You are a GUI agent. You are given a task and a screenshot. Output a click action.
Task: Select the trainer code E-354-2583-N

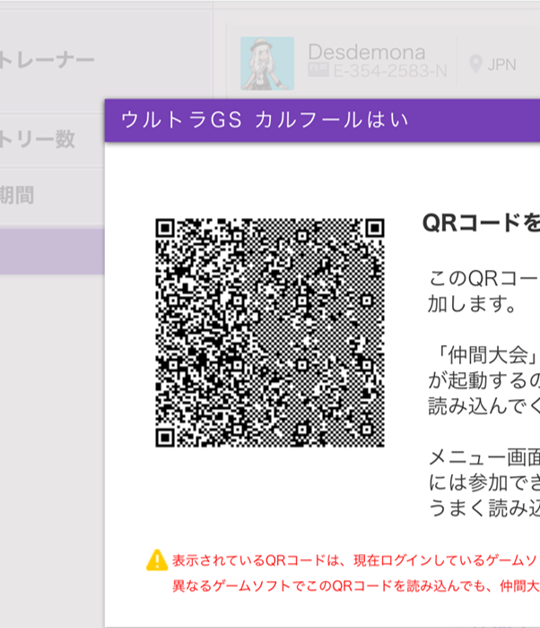pos(390,71)
